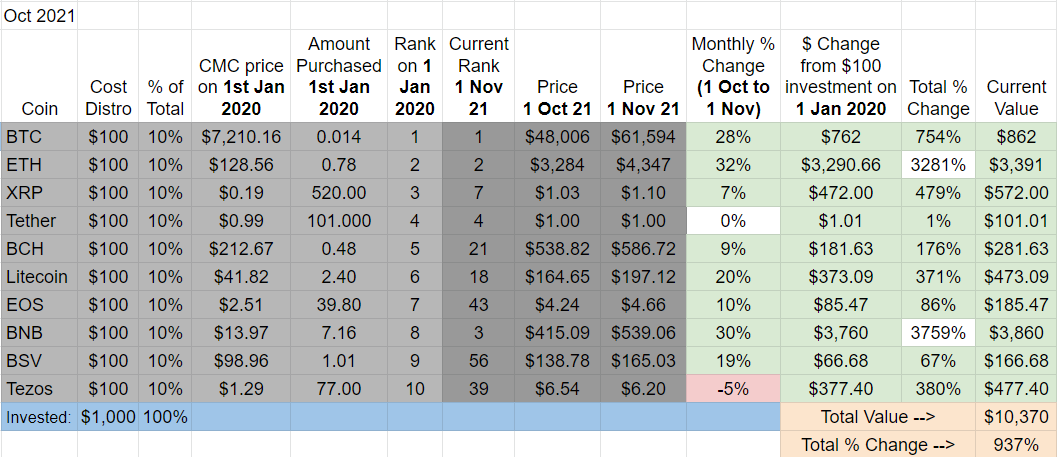1057x457 pixels.
Task: Select BTC 1 Nov price $61,594
Action: pos(643,138)
